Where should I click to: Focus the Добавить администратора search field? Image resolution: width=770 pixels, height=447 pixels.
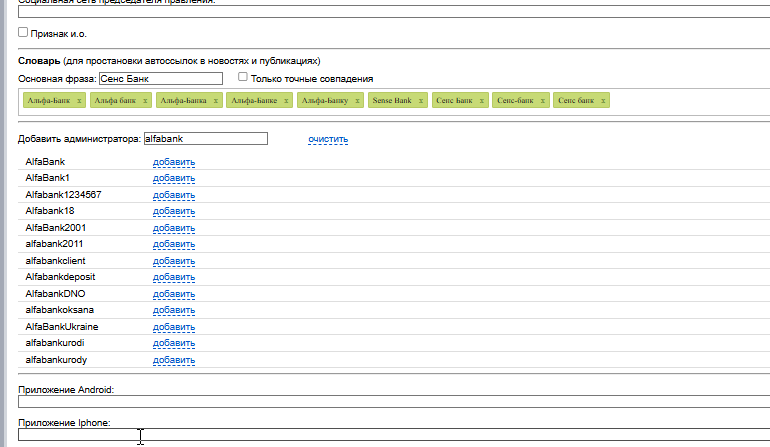click(206, 139)
